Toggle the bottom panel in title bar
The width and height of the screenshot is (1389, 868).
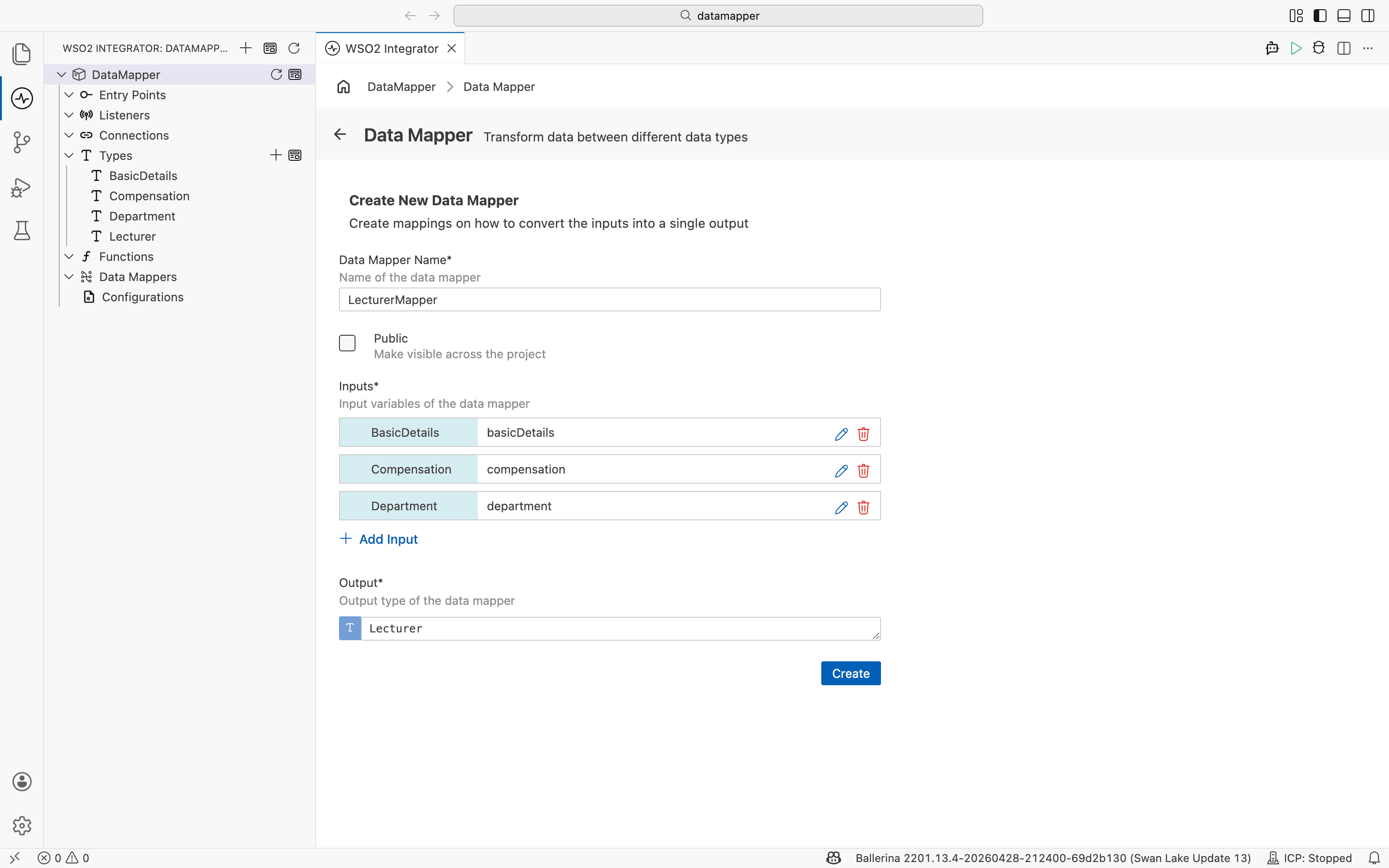pyautogui.click(x=1344, y=16)
